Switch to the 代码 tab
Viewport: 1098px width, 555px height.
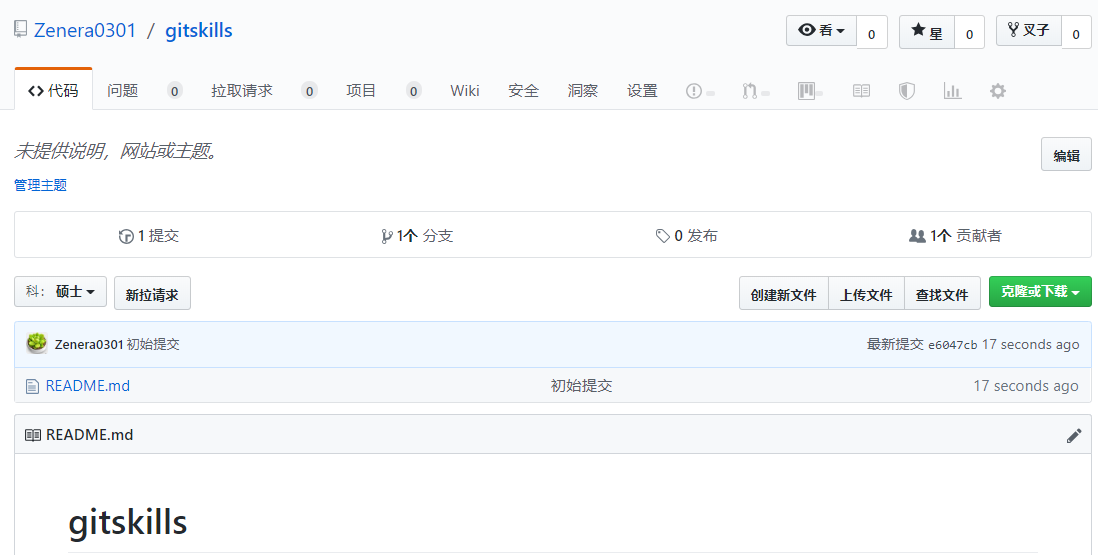click(53, 90)
